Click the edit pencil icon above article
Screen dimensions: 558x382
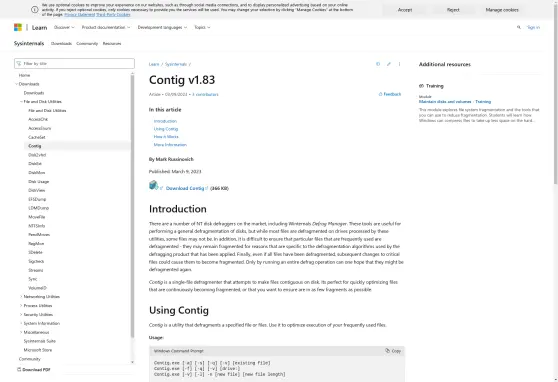pyautogui.click(x=389, y=64)
